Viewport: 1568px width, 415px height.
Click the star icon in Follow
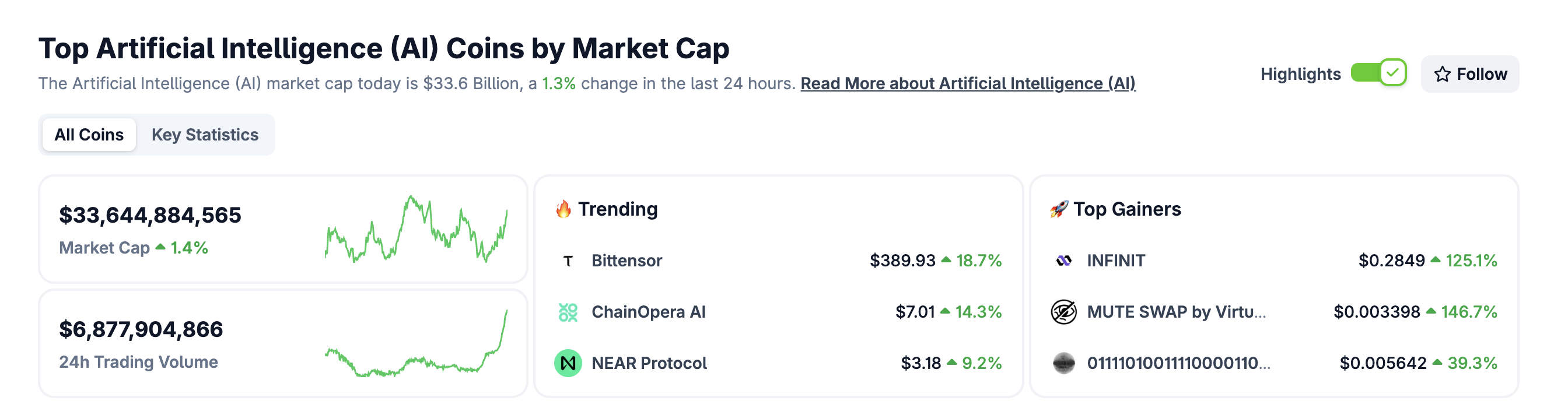[x=1442, y=74]
